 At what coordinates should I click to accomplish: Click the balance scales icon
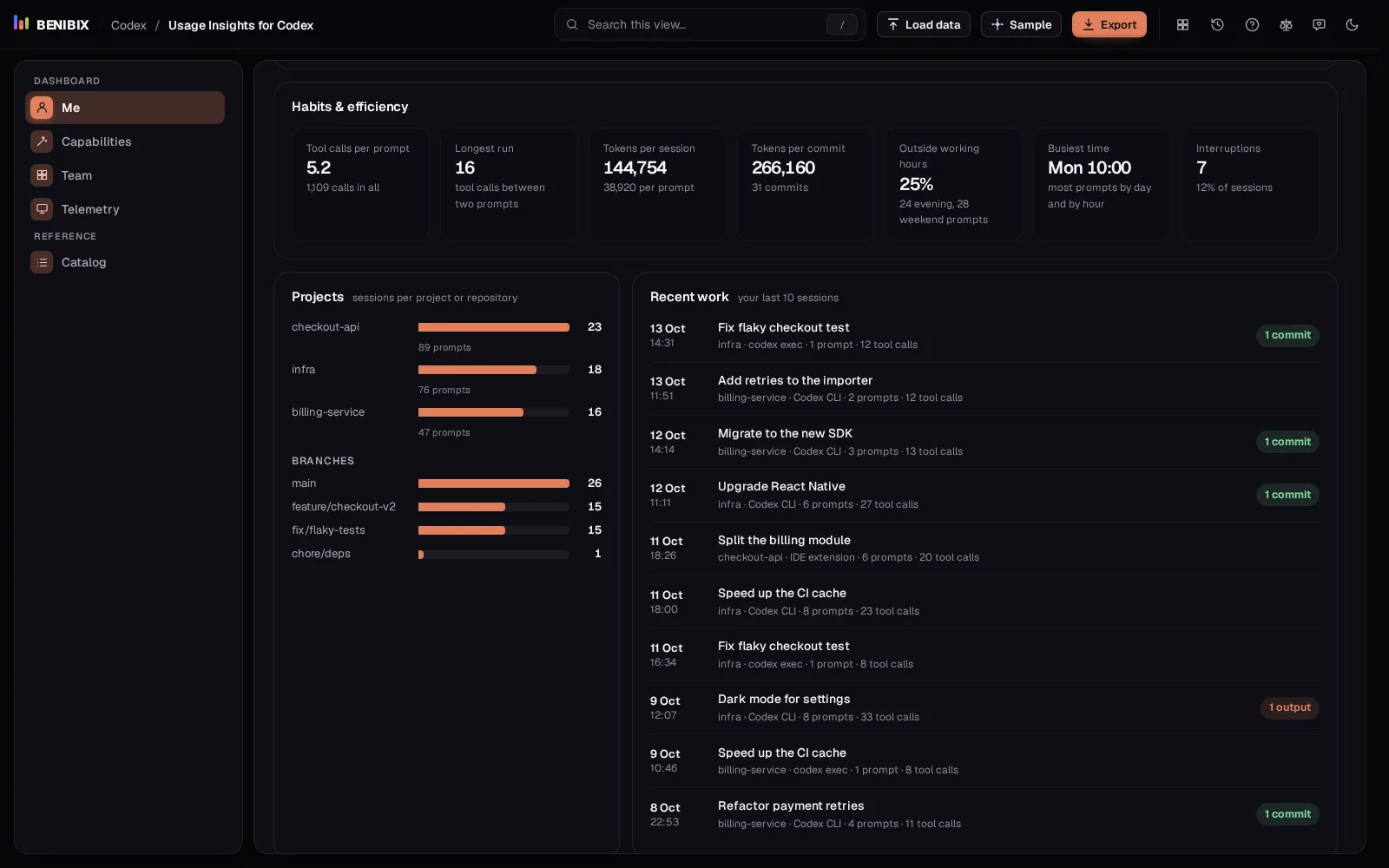1286,25
